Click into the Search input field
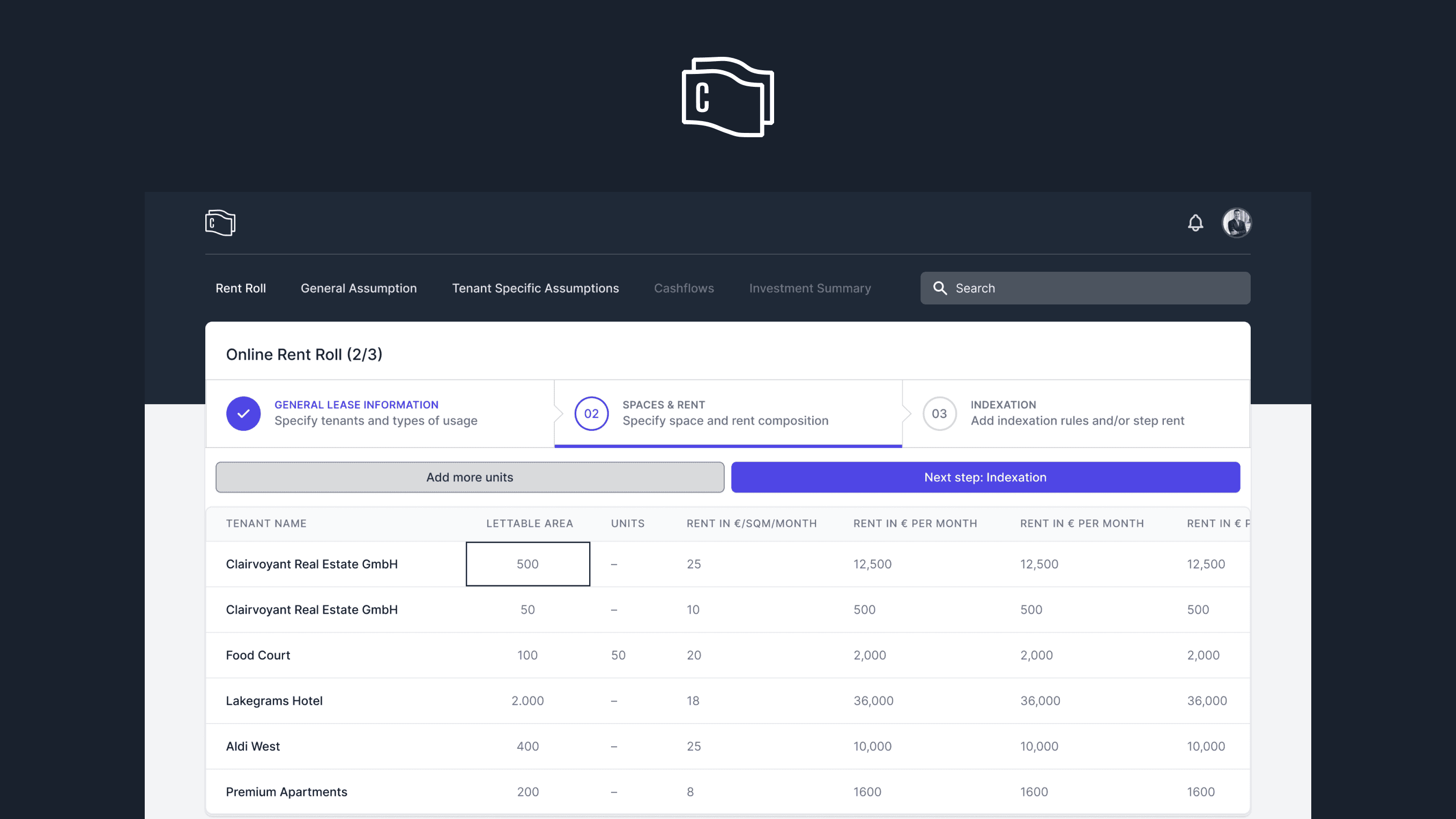This screenshot has width=1456, height=819. pos(1085,288)
